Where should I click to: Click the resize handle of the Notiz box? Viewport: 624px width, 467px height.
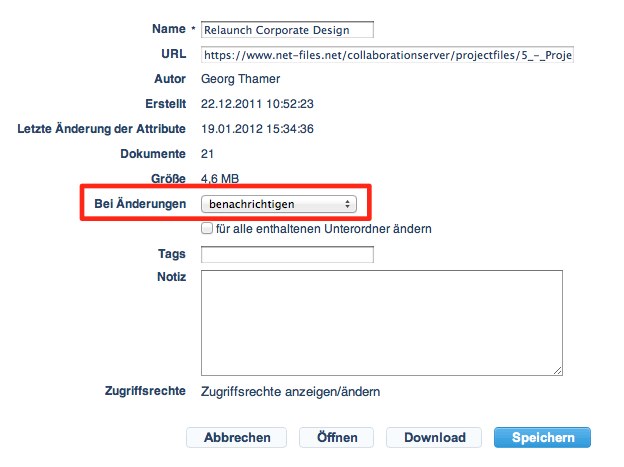(x=556, y=370)
